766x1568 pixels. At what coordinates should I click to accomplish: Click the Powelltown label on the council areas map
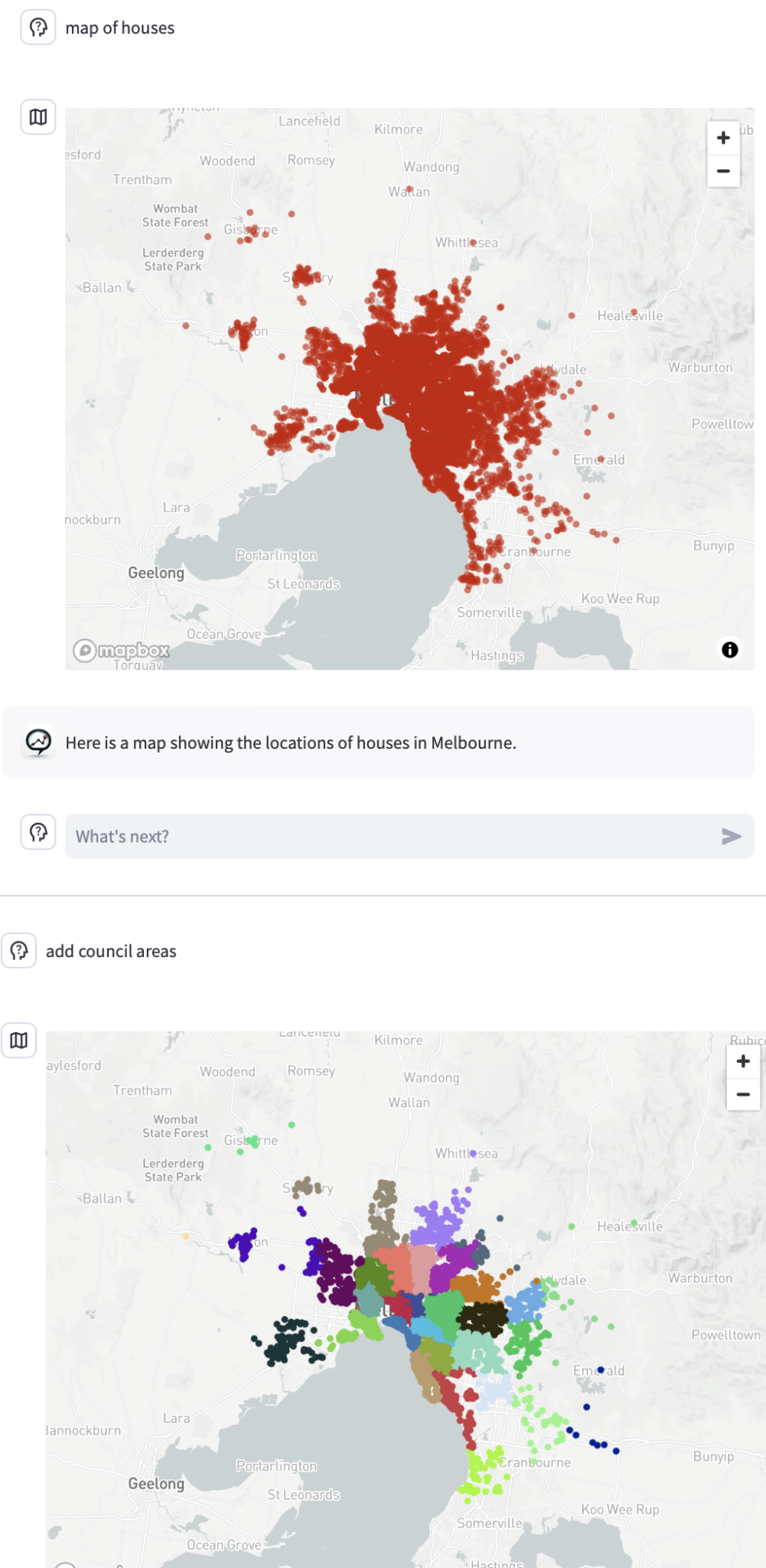coord(726,1334)
